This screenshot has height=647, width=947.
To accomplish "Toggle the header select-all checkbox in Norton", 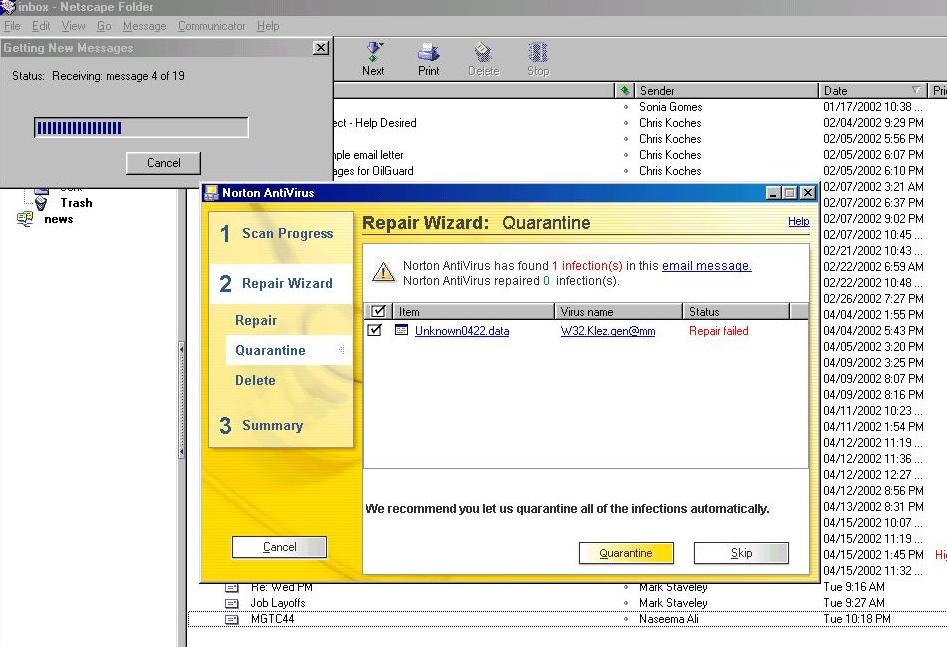I will (378, 311).
